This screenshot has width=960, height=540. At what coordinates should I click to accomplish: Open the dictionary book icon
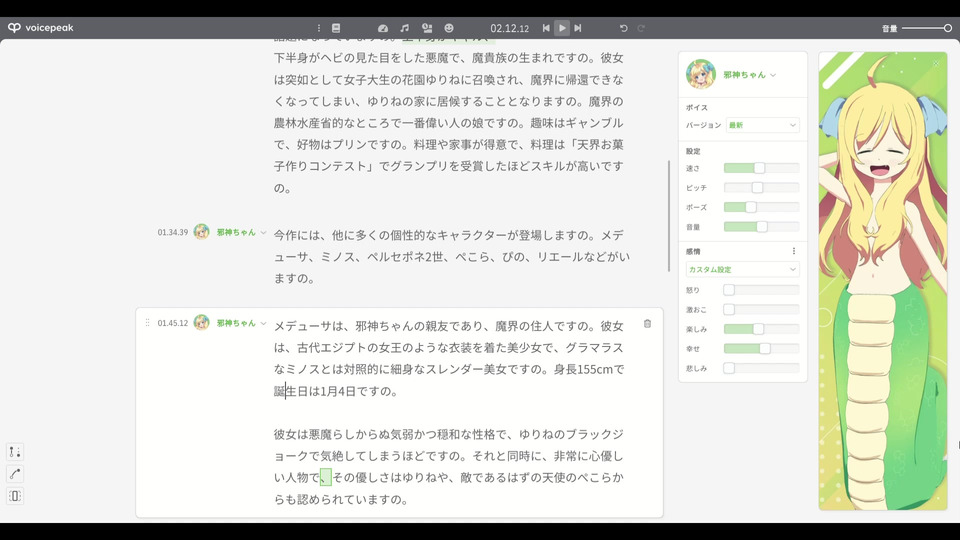pyautogui.click(x=336, y=28)
